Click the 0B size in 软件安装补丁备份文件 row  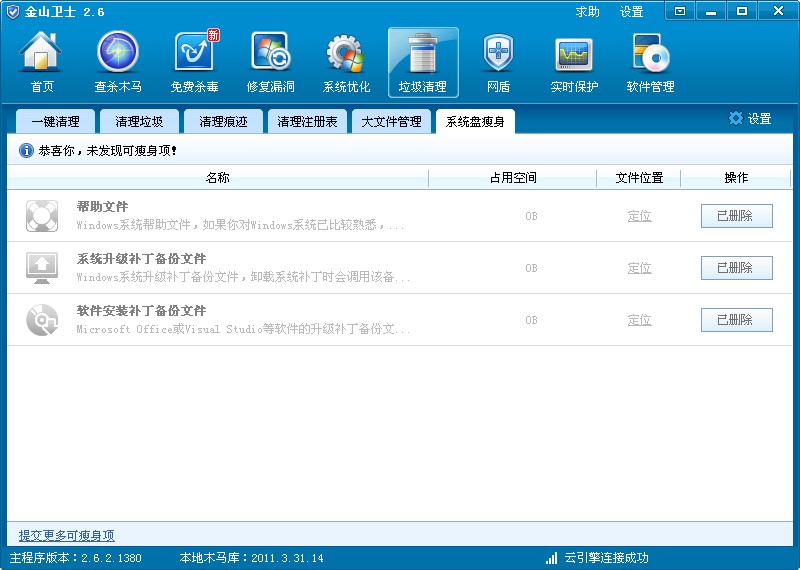pos(531,320)
